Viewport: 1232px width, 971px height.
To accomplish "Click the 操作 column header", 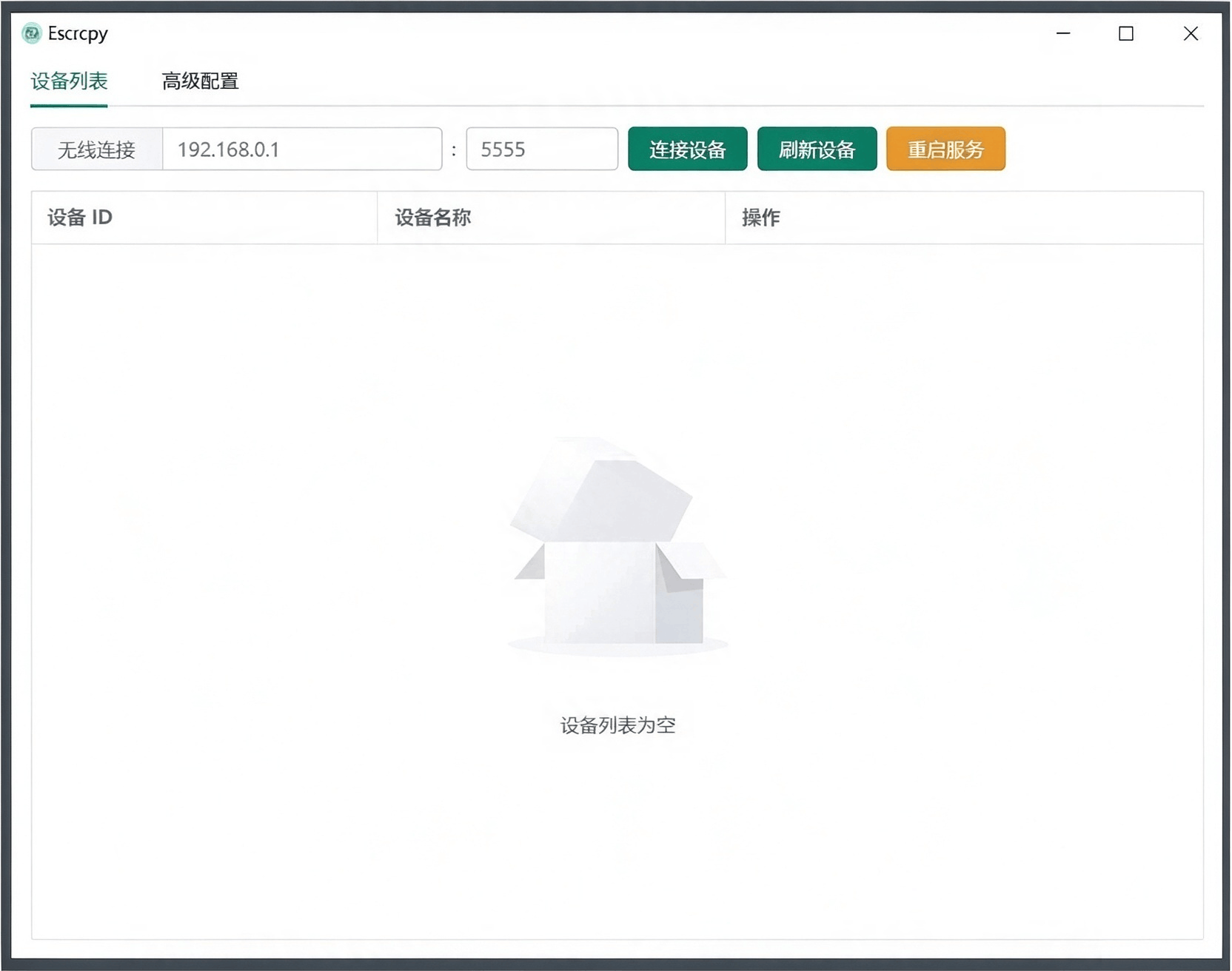I will [x=964, y=218].
